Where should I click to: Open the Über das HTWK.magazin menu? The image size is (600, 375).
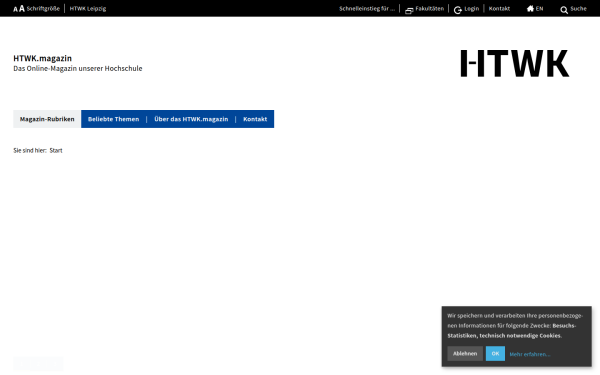point(191,119)
